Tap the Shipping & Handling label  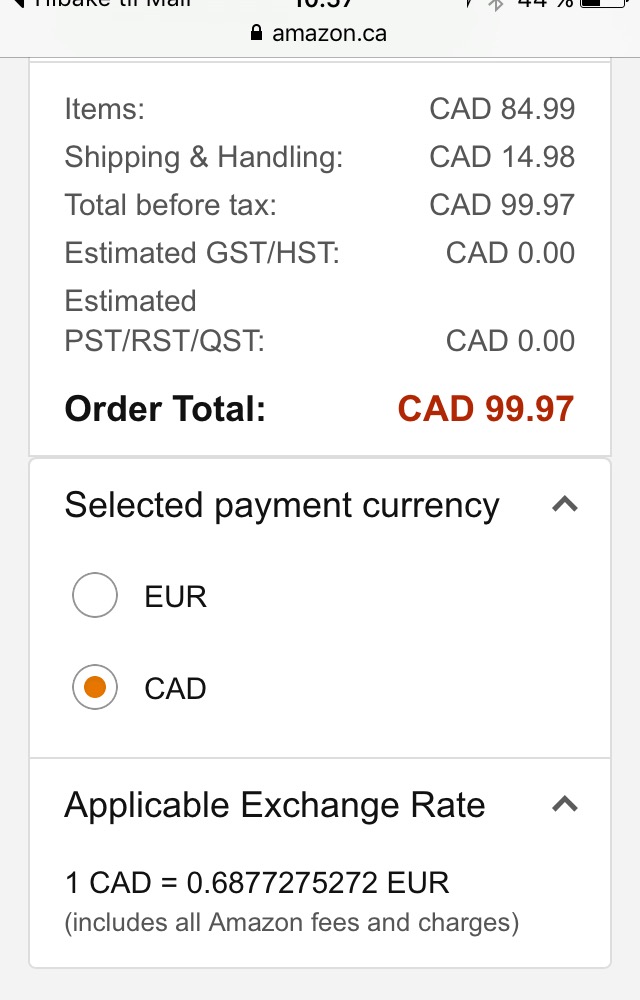point(203,157)
